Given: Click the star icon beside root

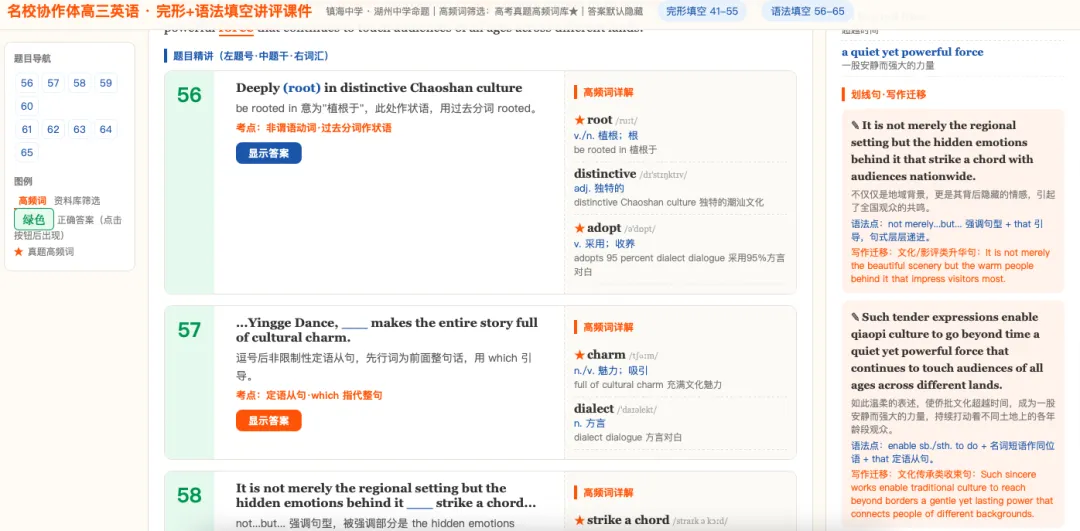Looking at the screenshot, I should pyautogui.click(x=579, y=120).
